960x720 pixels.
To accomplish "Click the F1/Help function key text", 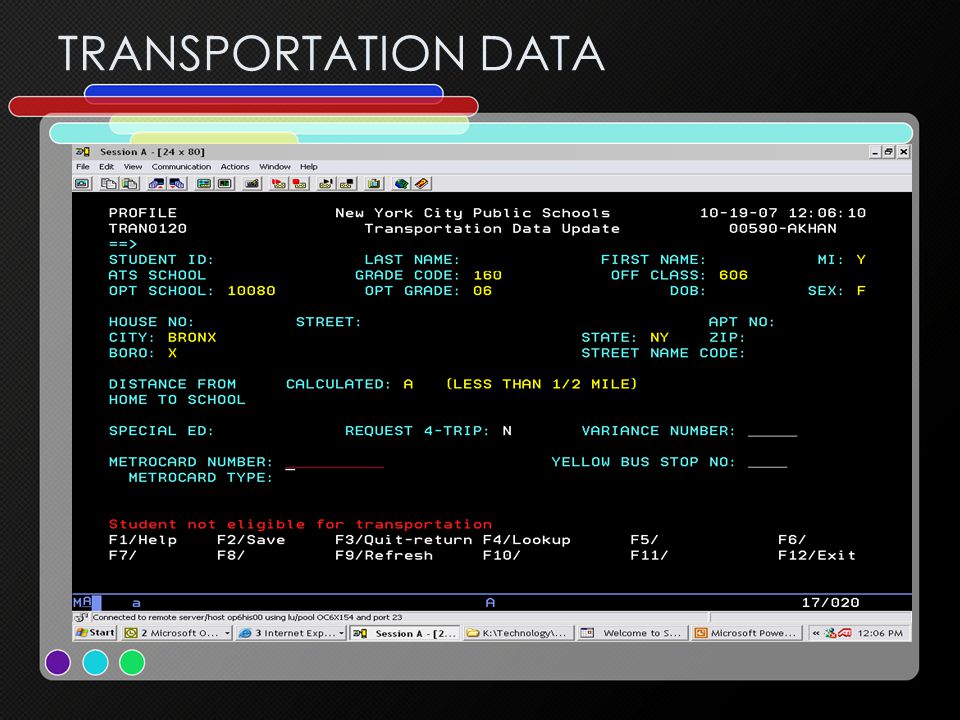I will (x=143, y=540).
